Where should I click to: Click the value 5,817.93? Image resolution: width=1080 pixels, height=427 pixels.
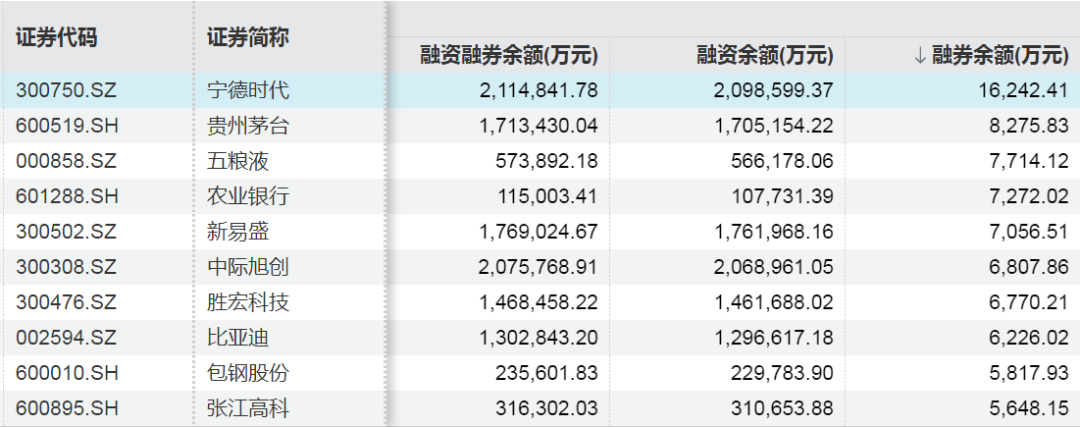(1029, 373)
